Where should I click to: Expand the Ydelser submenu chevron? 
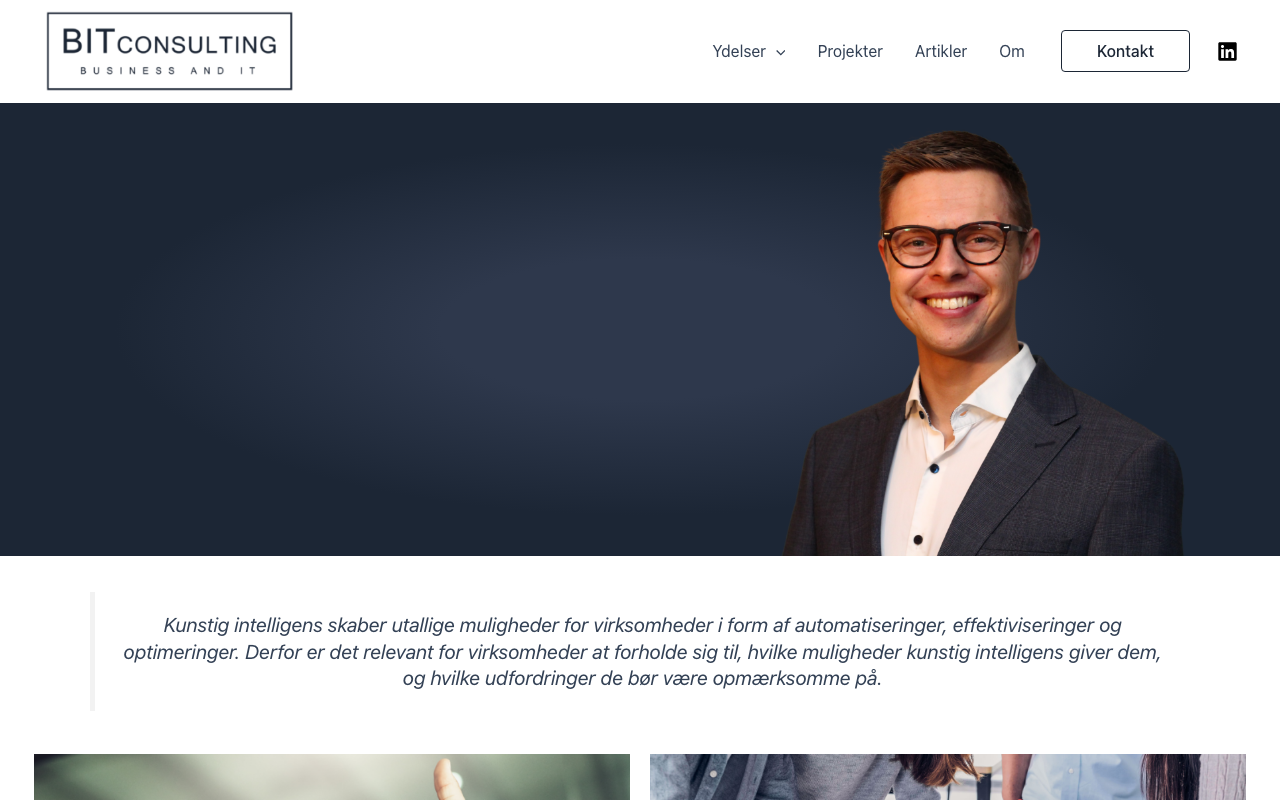click(780, 52)
